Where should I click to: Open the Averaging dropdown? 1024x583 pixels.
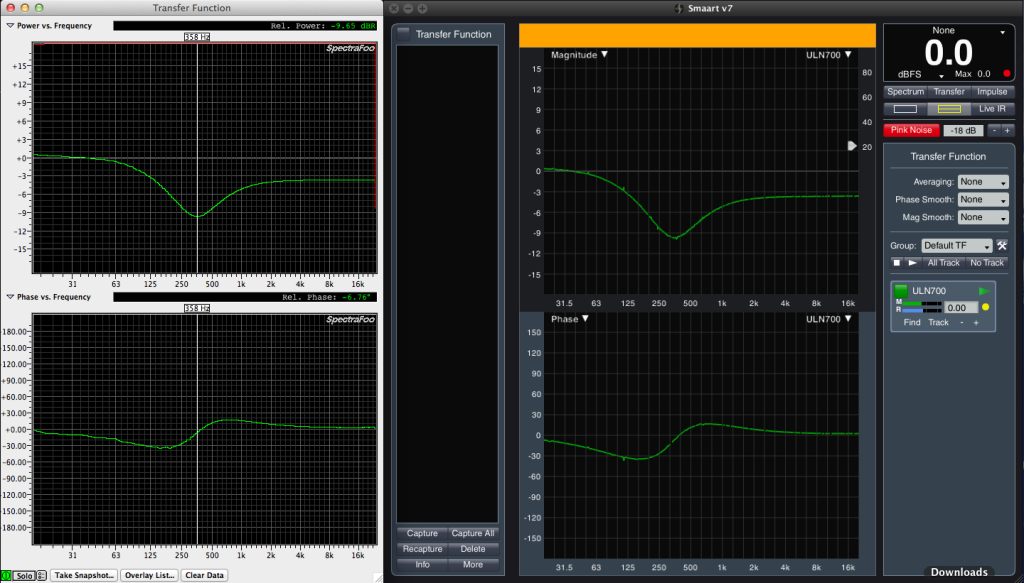tap(982, 182)
